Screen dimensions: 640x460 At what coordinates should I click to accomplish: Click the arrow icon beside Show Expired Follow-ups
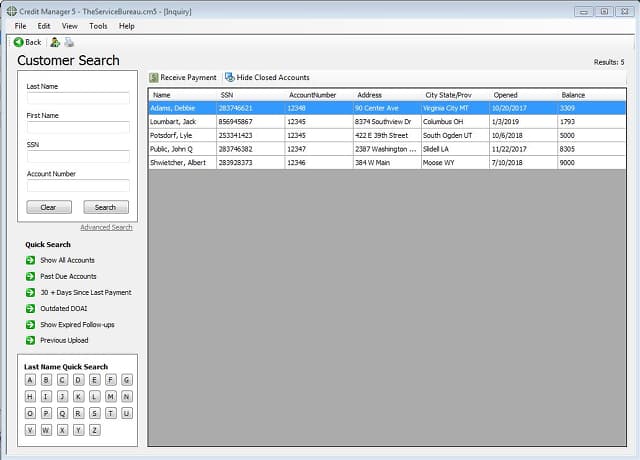(31, 324)
